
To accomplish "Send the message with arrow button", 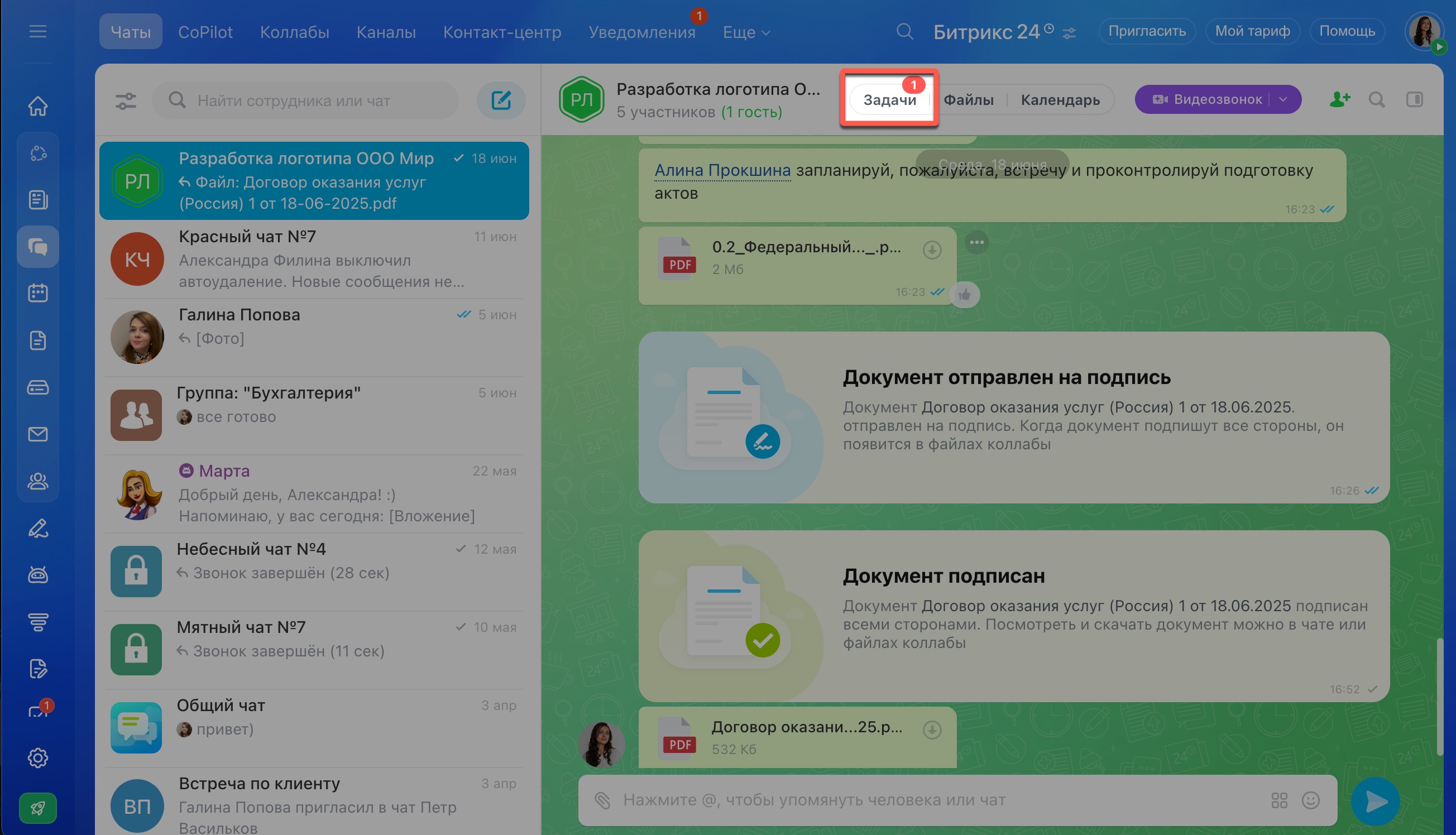I will 1374,801.
